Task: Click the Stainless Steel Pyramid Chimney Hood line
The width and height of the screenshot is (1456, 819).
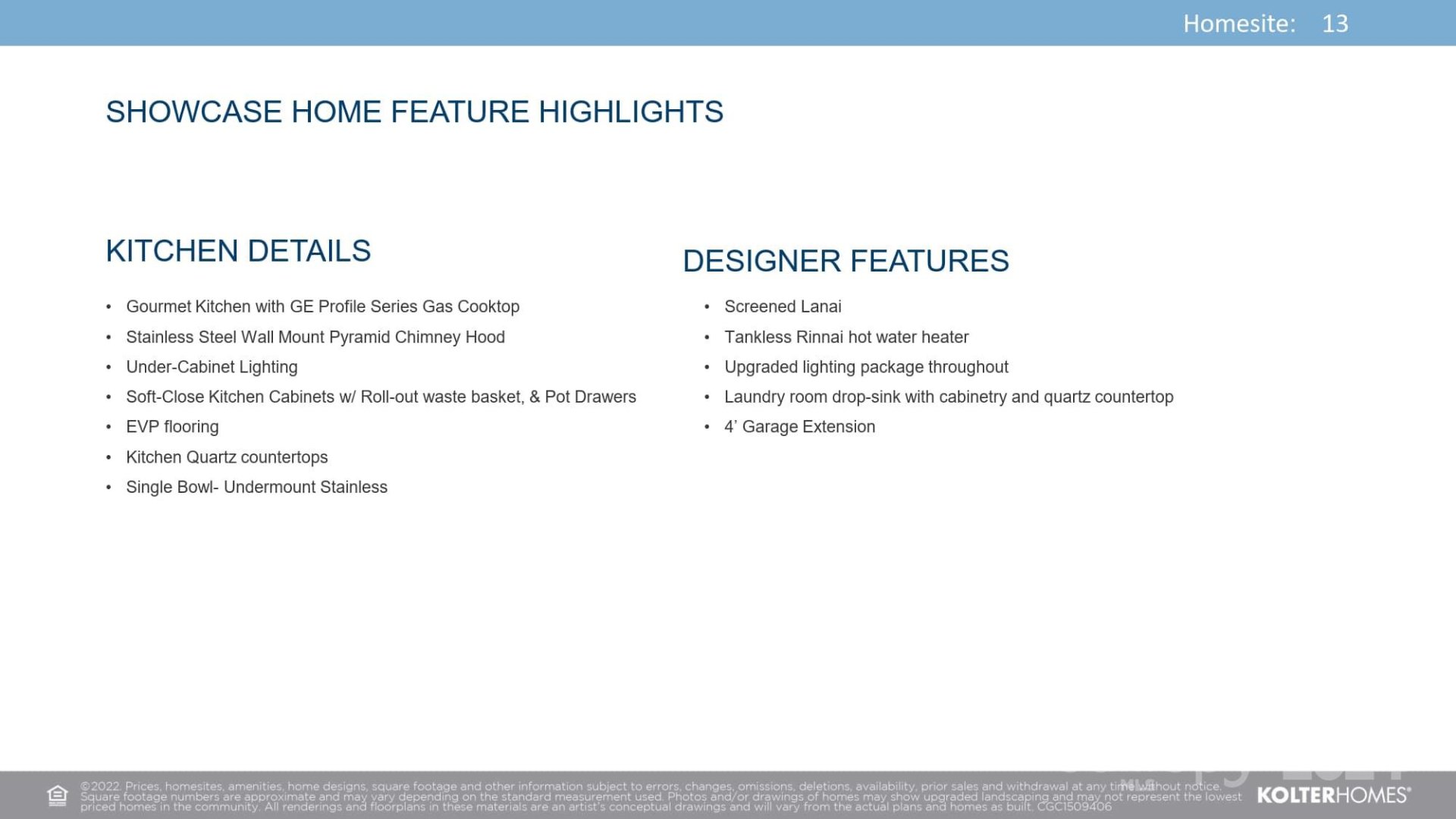Action: click(x=315, y=337)
